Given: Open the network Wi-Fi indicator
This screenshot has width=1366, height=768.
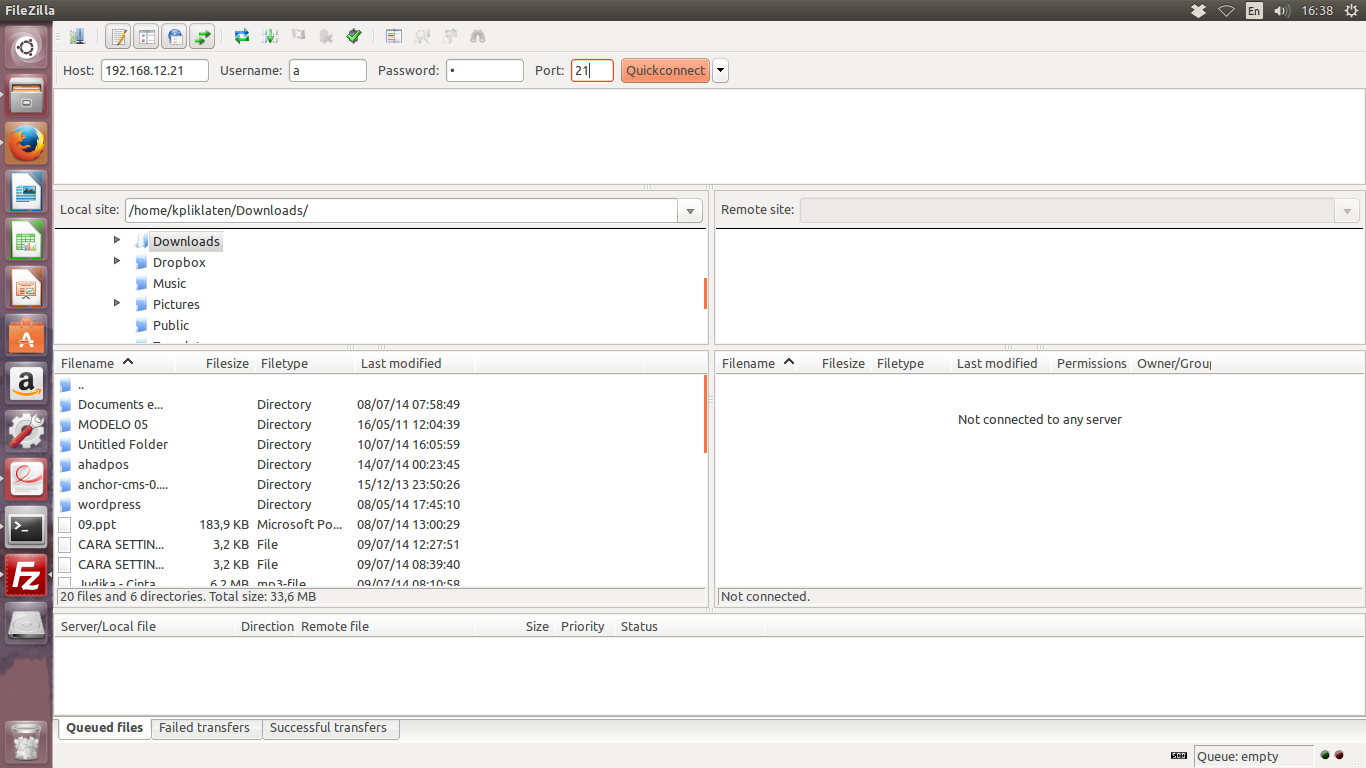Looking at the screenshot, I should click(x=1226, y=11).
